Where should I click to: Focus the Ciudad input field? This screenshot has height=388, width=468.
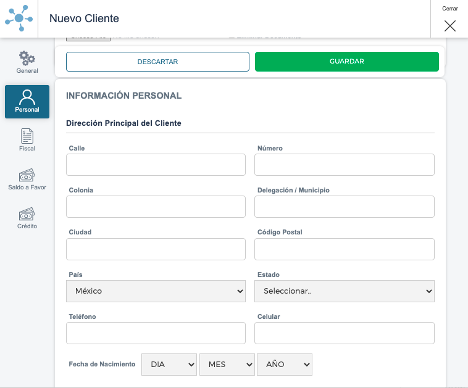[x=156, y=249]
